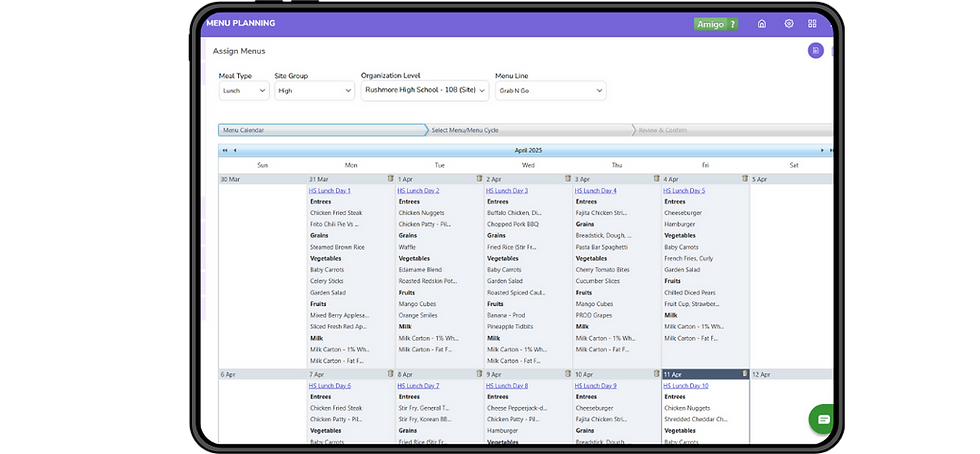Click the April 2025 calendar title

[528, 150]
